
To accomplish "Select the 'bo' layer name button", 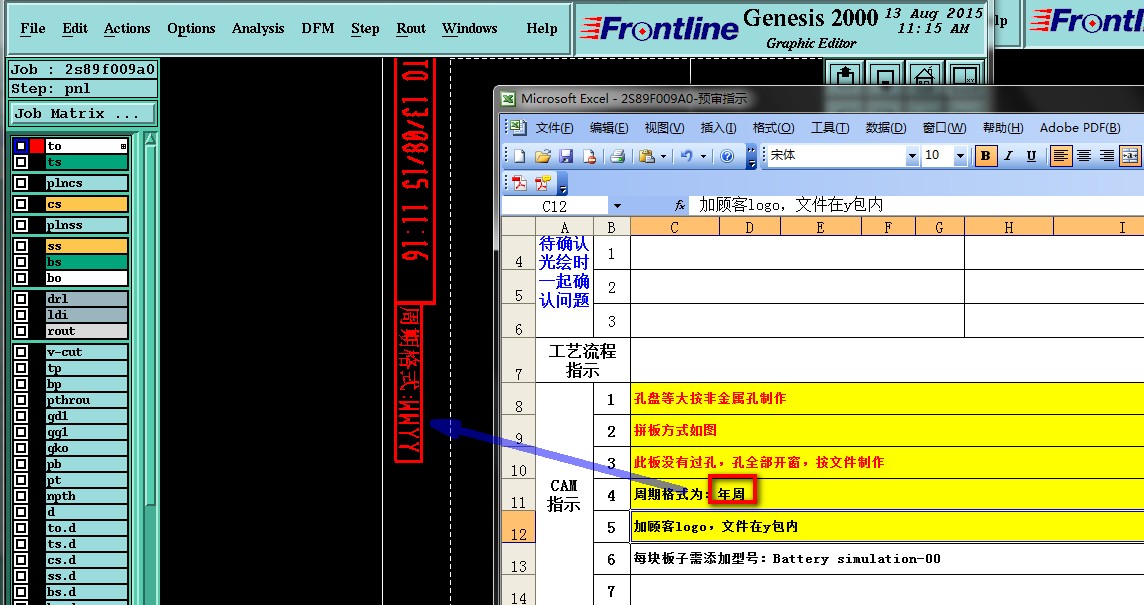I will (86, 278).
